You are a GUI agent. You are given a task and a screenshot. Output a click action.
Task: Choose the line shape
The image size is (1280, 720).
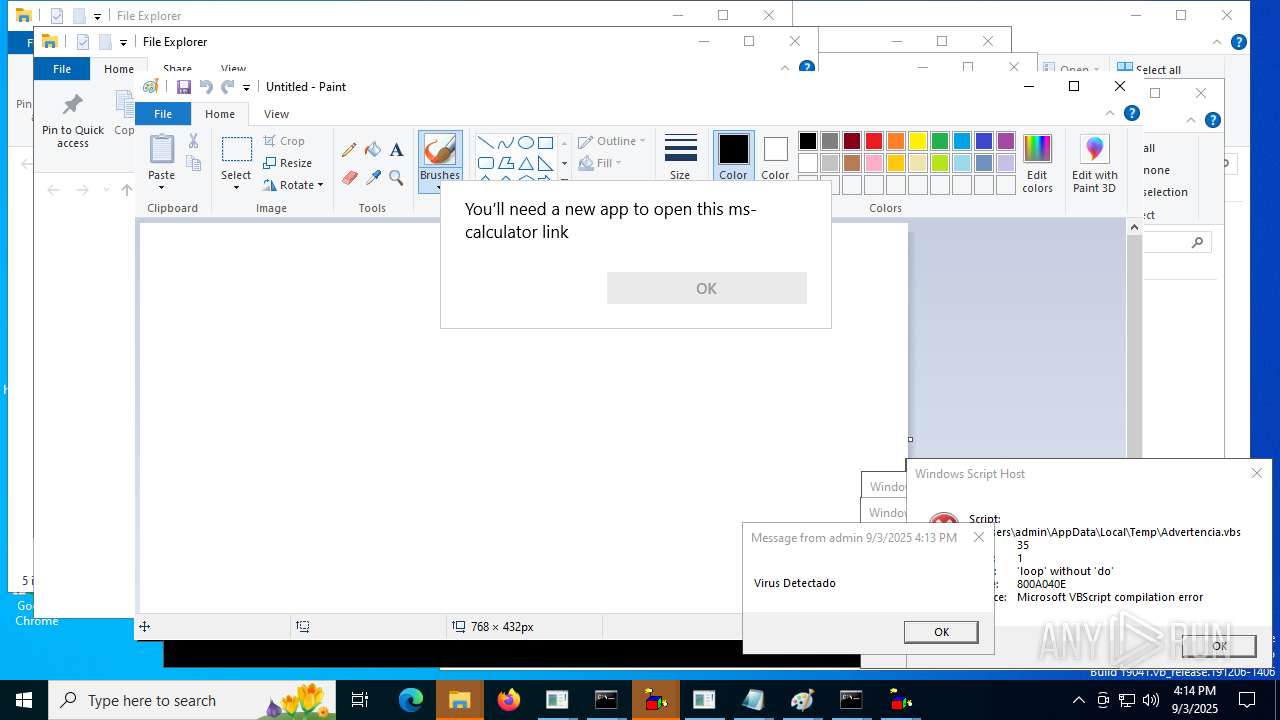pyautogui.click(x=485, y=142)
